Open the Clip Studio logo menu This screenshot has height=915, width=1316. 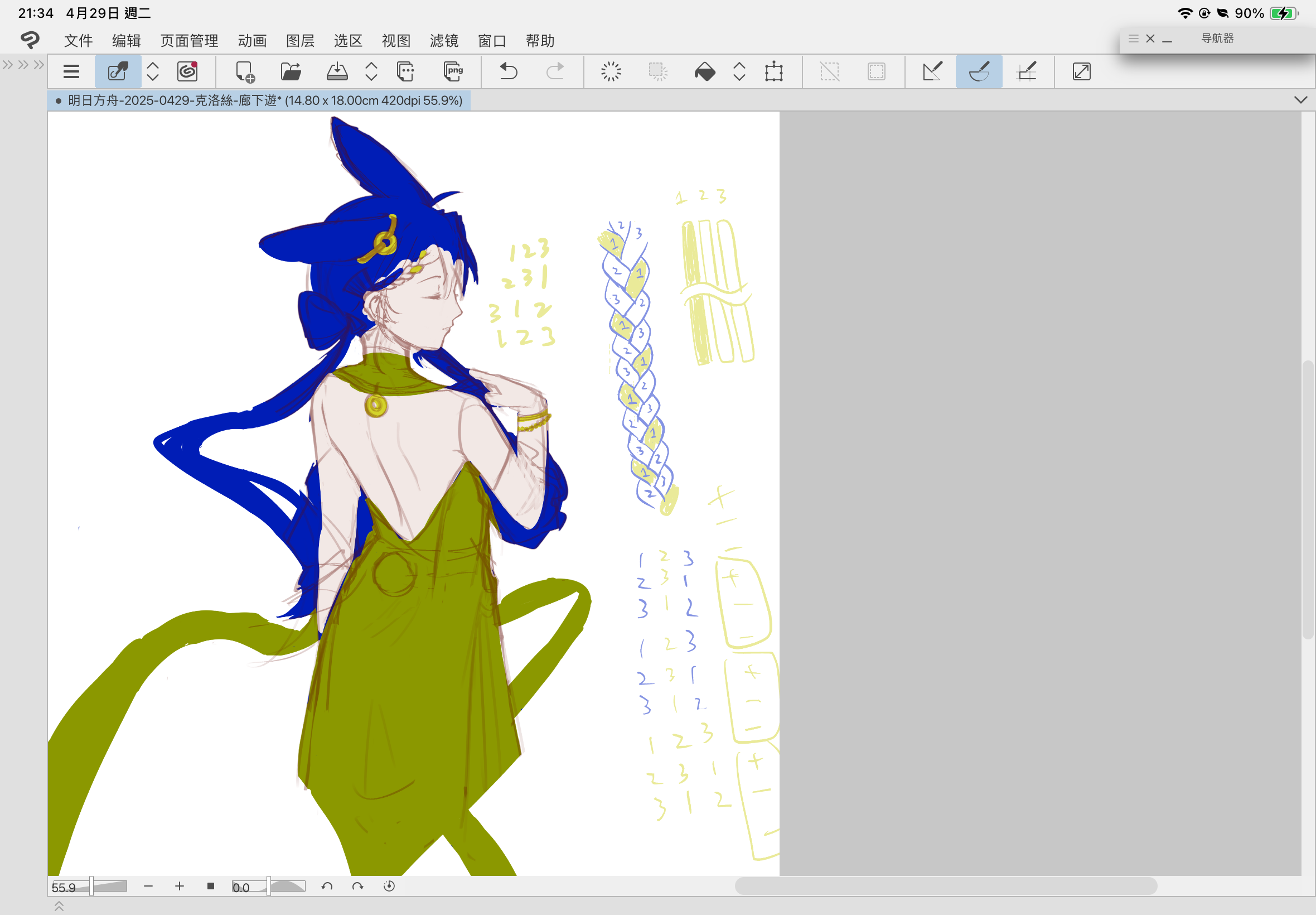[x=30, y=40]
